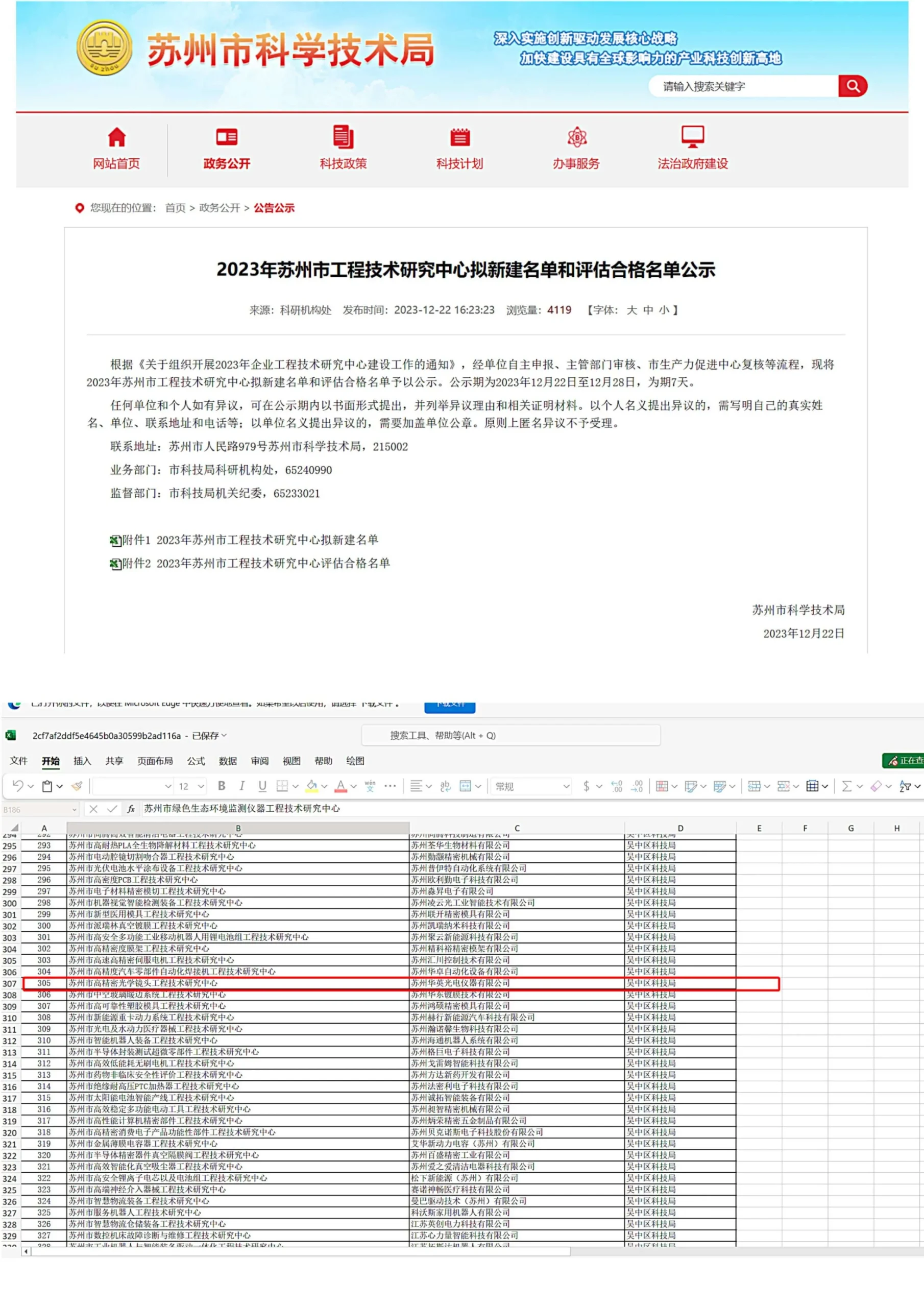Switch to the 数据 tab
Image resolution: width=924 pixels, height=1307 pixels.
pyautogui.click(x=228, y=761)
